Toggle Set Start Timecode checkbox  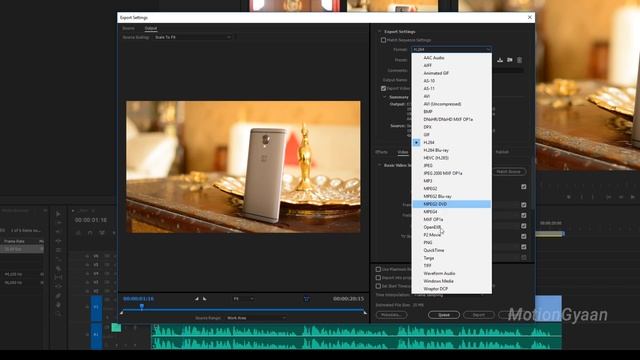378,286
